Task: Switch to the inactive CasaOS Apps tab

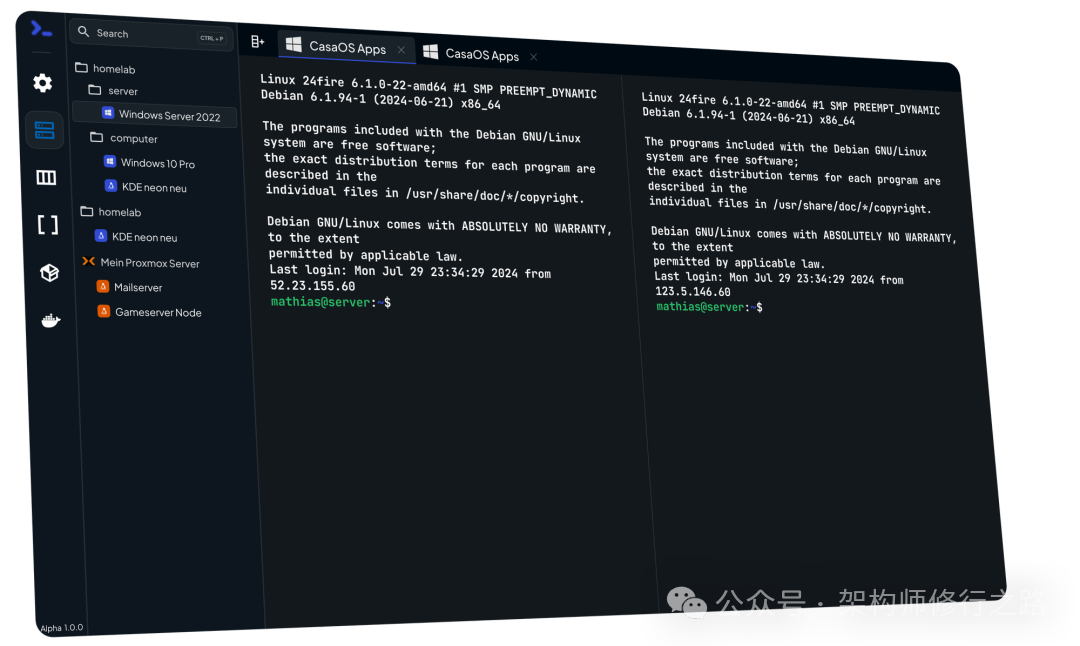Action: click(x=480, y=55)
